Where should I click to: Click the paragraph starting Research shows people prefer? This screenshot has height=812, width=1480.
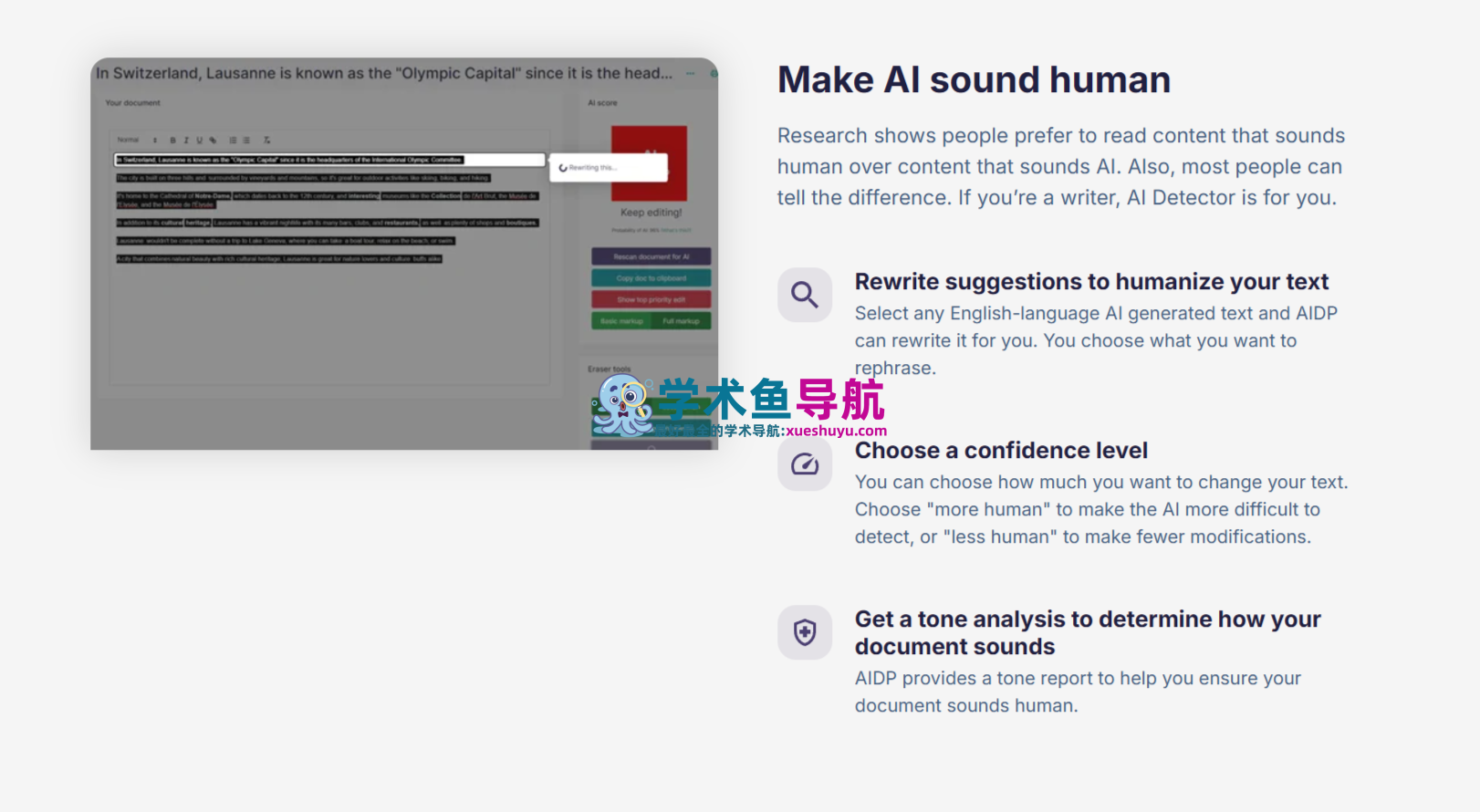(x=1061, y=167)
